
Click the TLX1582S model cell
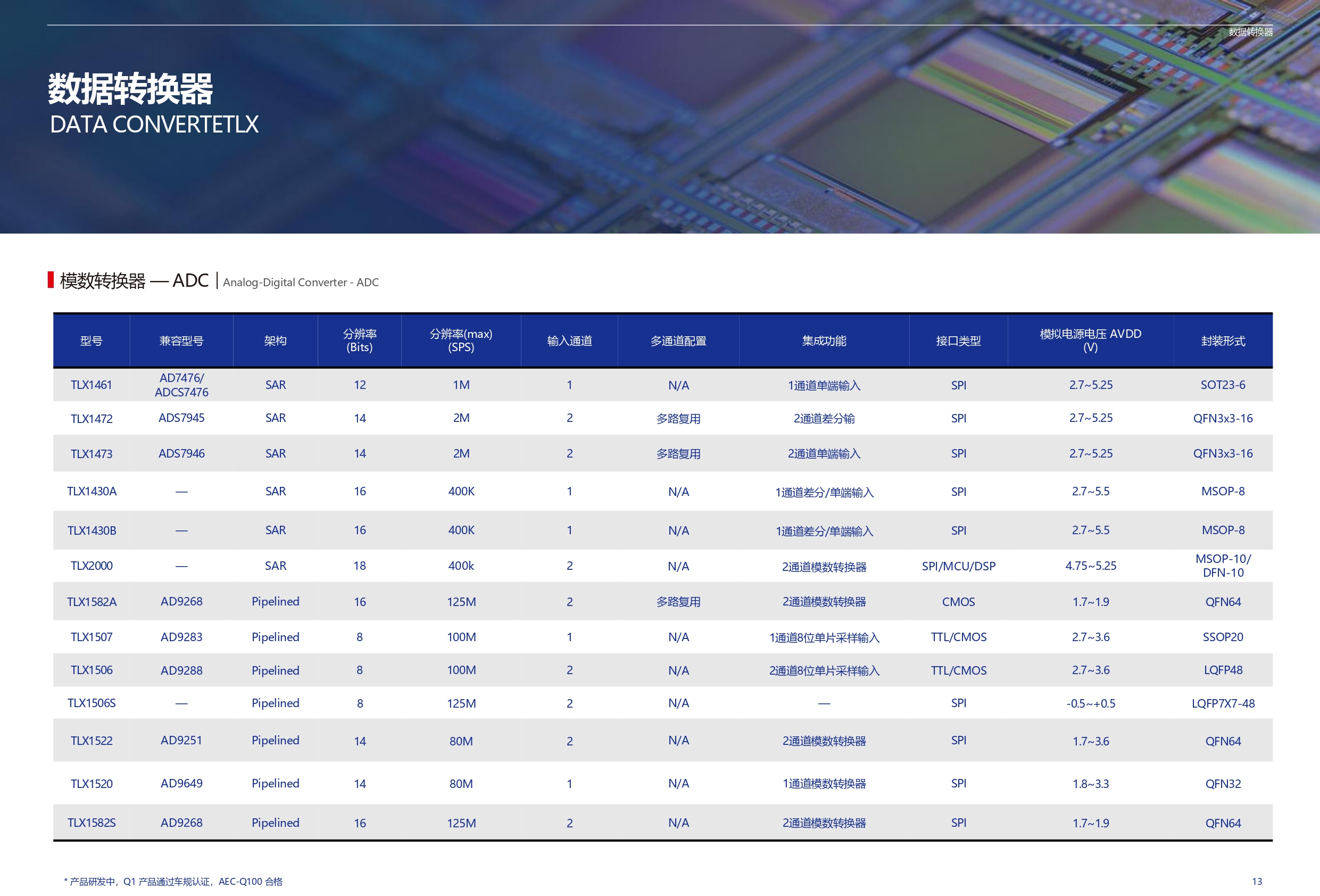click(x=92, y=823)
